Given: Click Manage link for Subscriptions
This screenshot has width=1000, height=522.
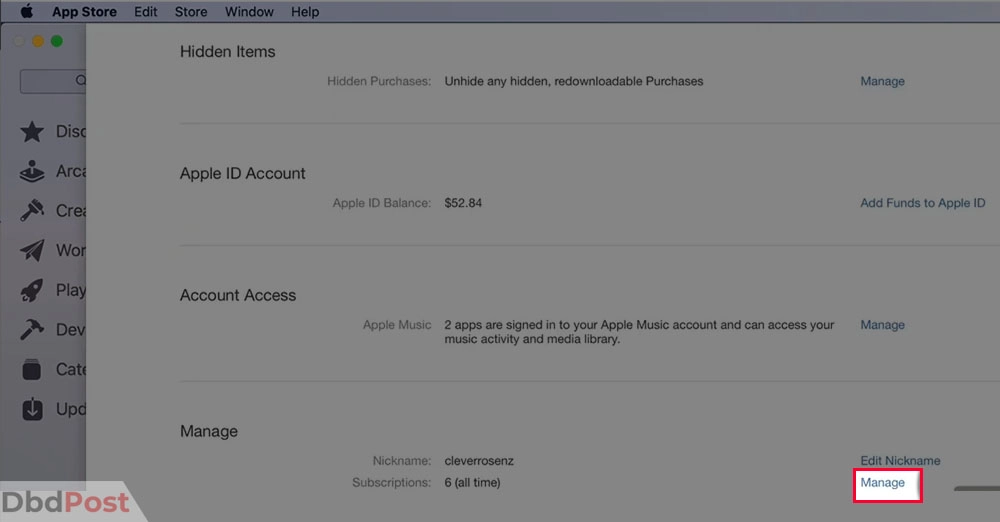Looking at the screenshot, I should 882,482.
